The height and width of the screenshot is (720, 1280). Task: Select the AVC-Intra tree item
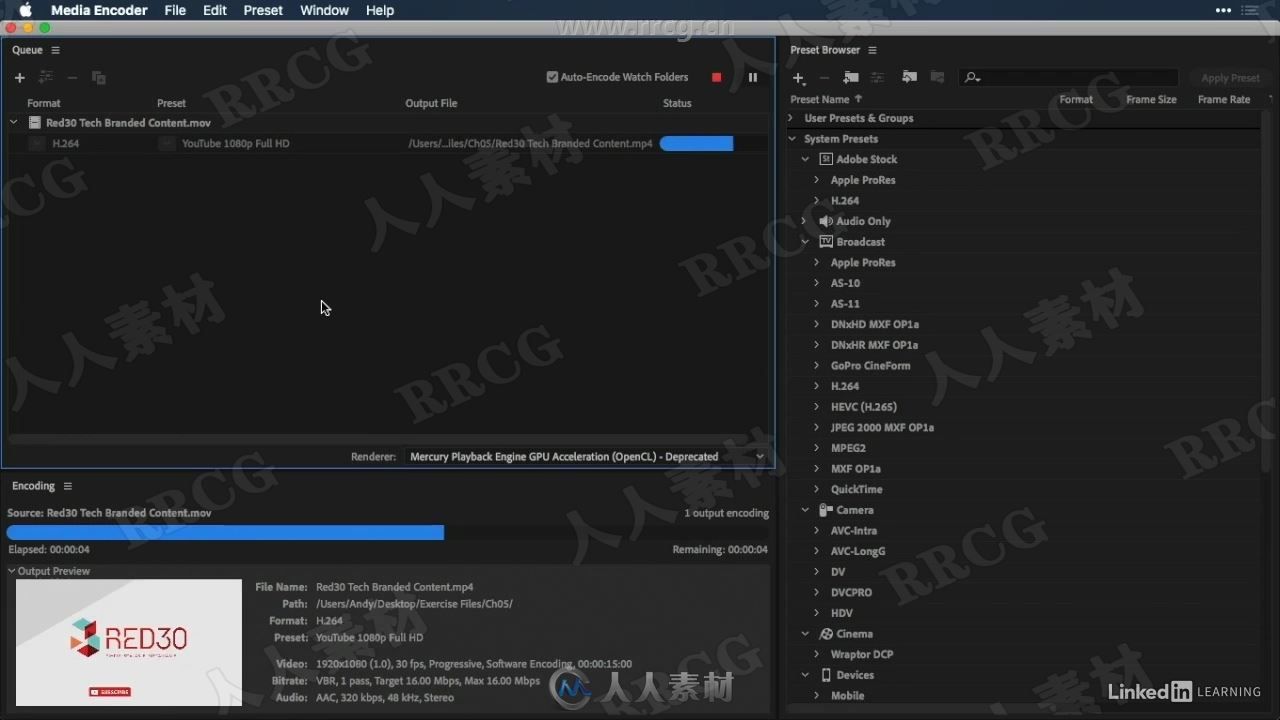click(854, 531)
